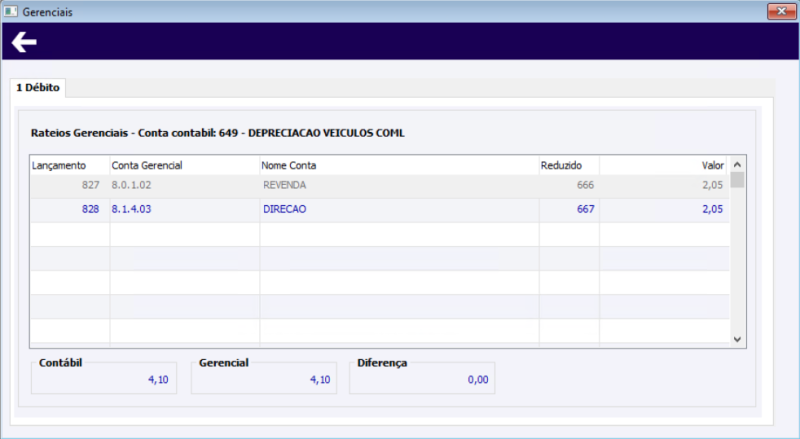Close the Gerenciais window

(x=781, y=11)
